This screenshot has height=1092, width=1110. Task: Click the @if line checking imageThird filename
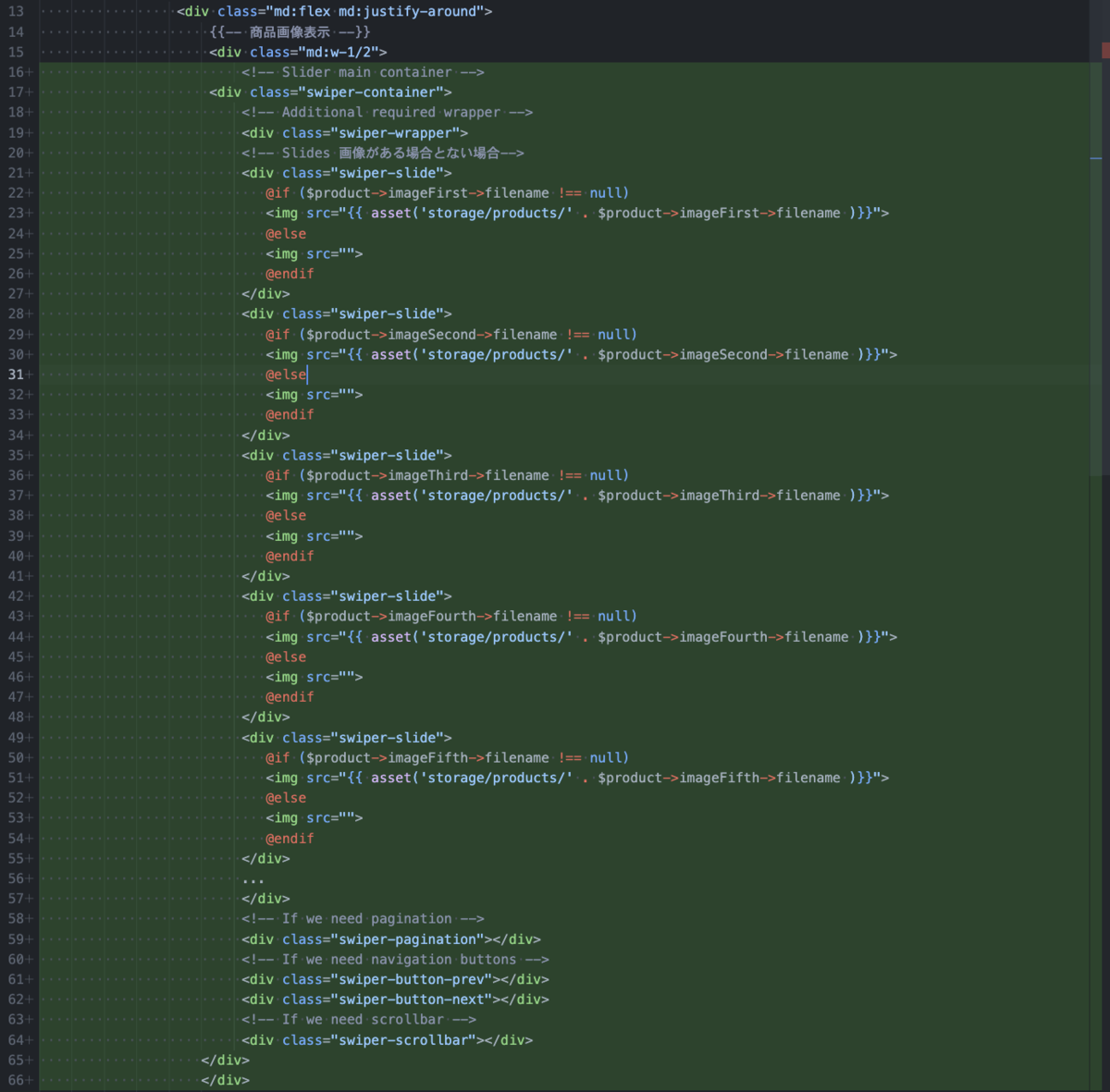[x=447, y=475]
